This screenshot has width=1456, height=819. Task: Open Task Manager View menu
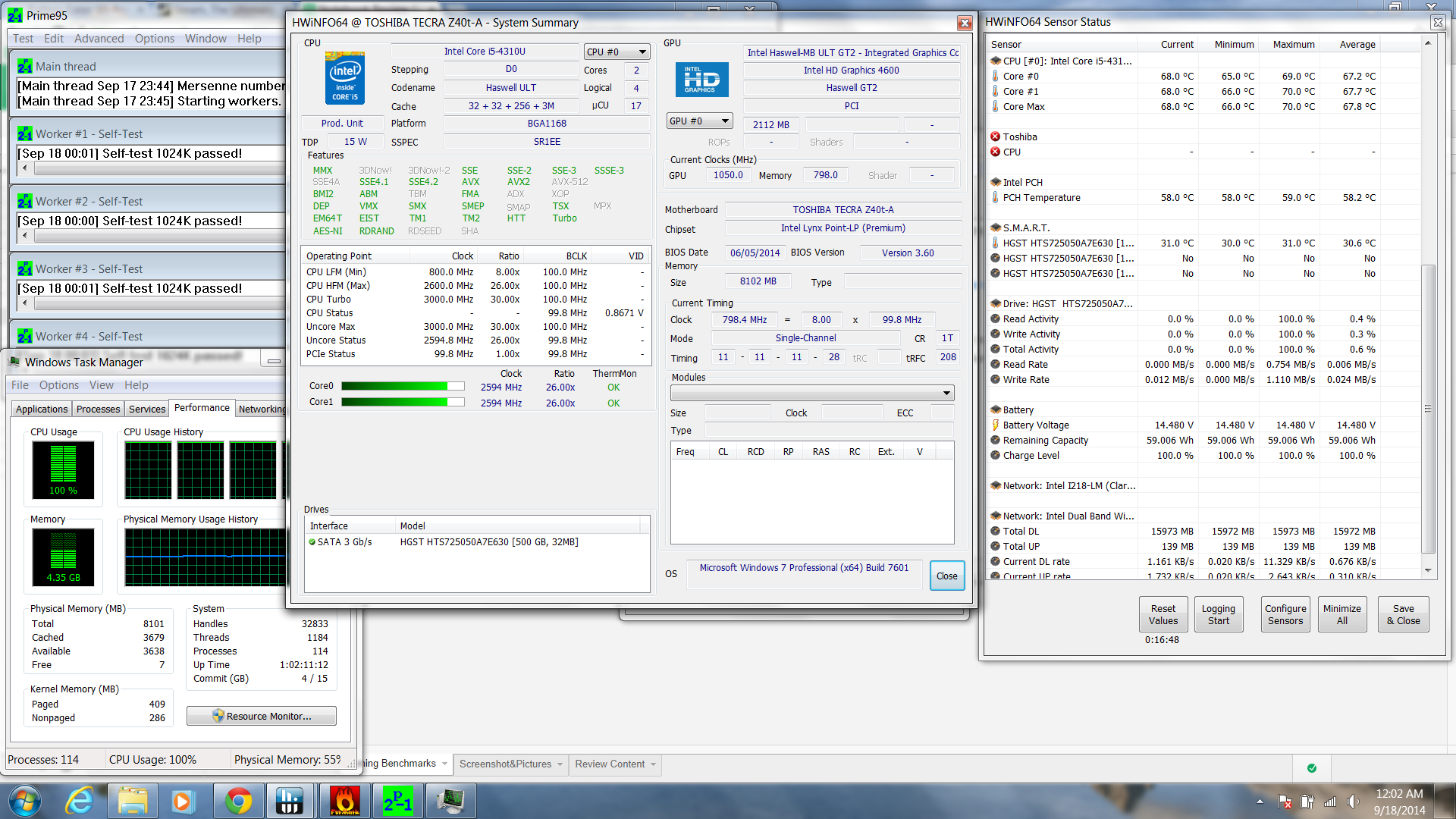102,385
